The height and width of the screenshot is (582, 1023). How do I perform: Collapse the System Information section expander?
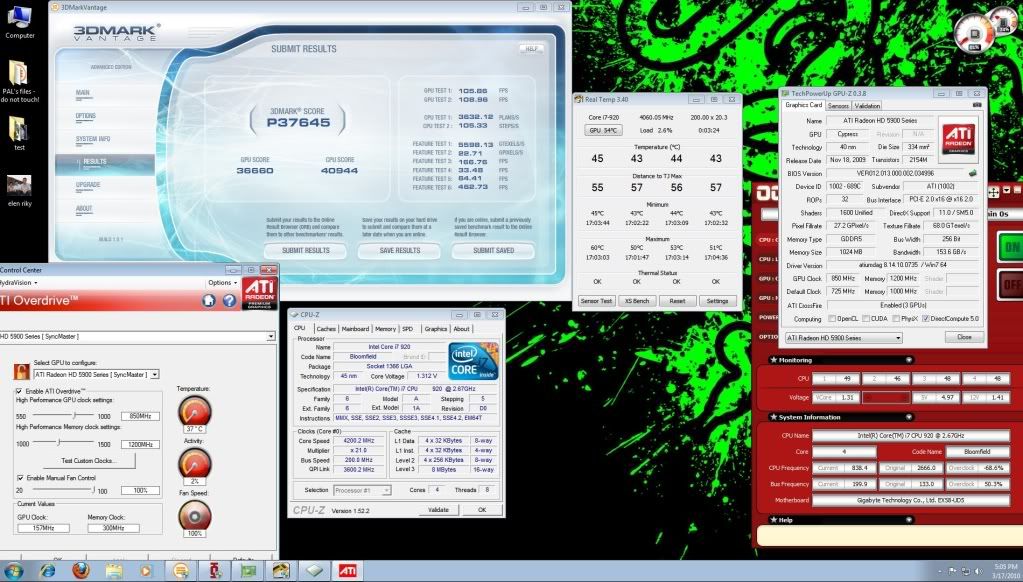click(x=909, y=417)
